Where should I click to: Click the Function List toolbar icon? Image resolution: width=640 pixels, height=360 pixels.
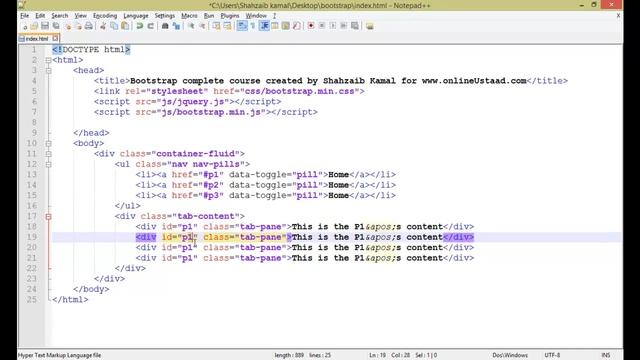point(297,26)
